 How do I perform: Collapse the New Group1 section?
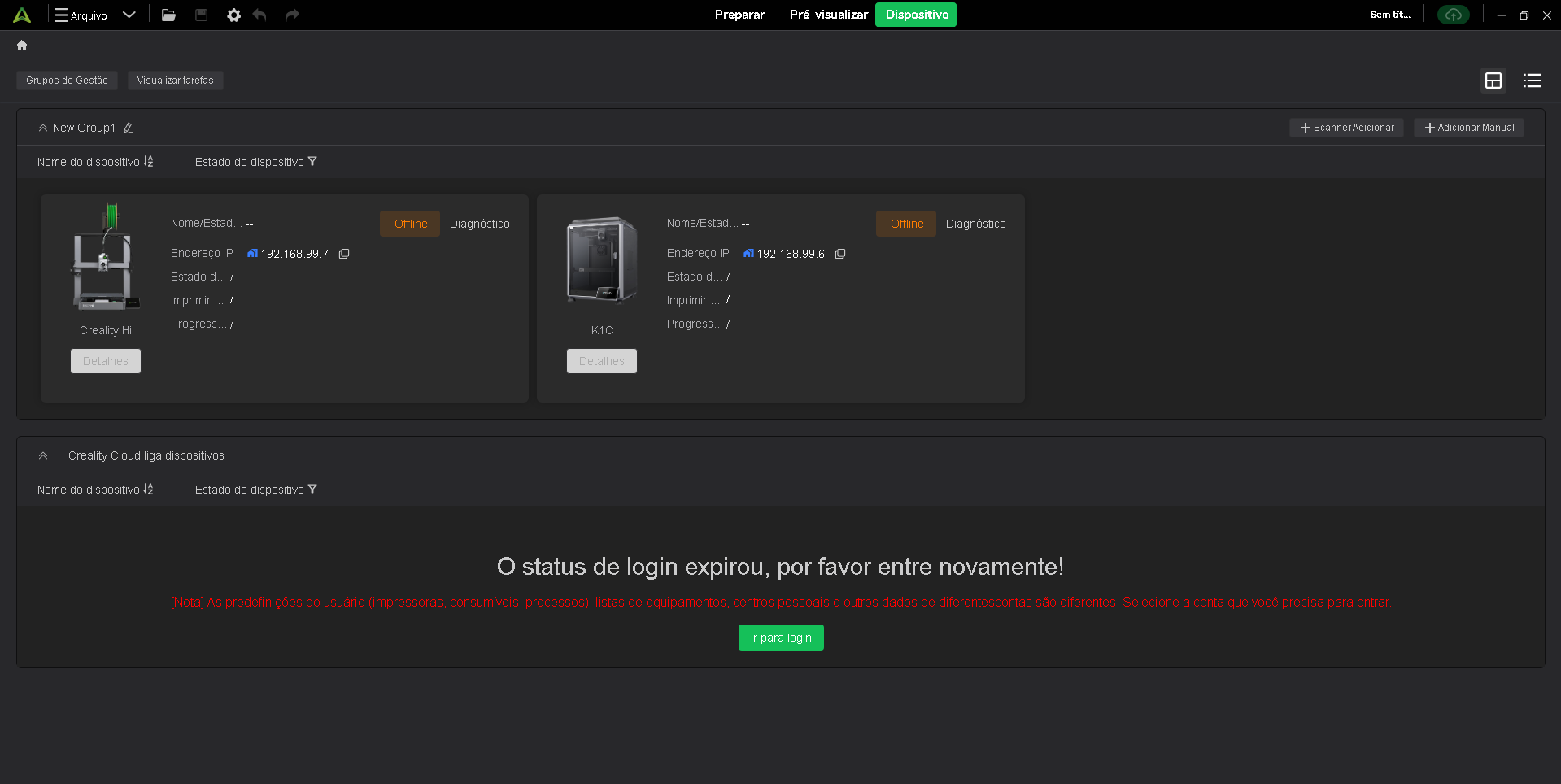coord(43,128)
